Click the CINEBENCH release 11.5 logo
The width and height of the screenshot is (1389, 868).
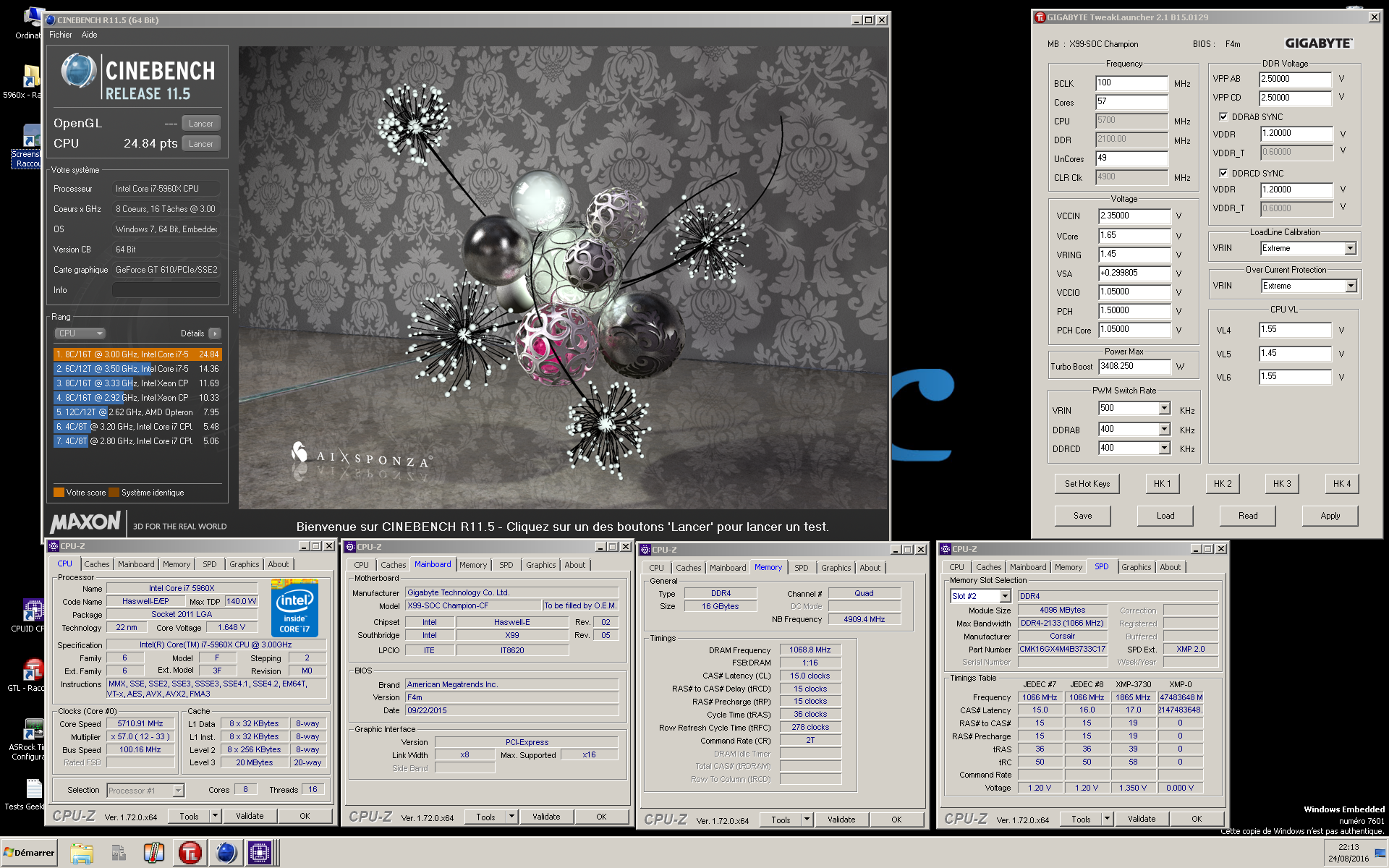[x=137, y=77]
